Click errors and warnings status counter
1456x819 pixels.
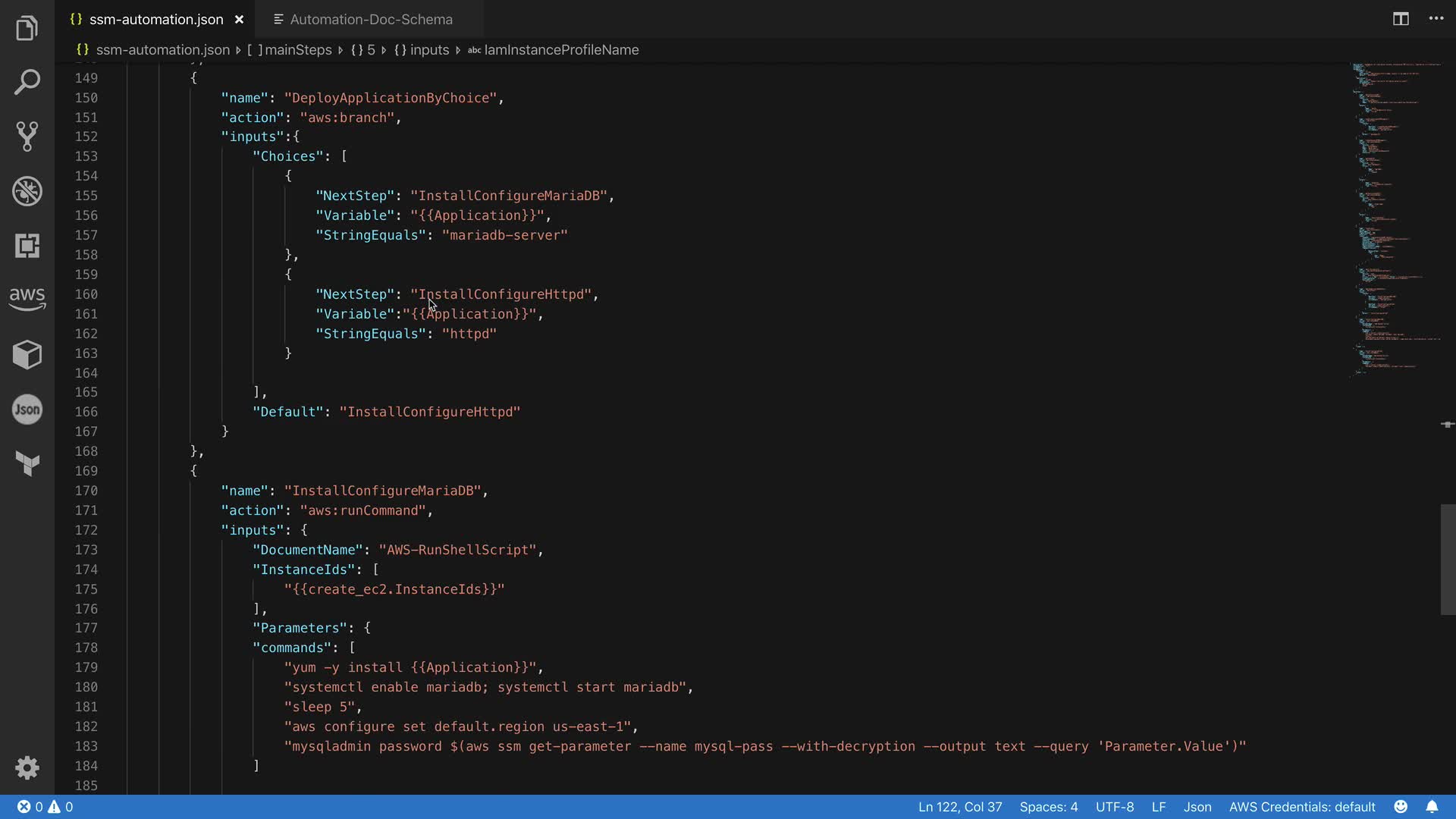click(x=45, y=807)
